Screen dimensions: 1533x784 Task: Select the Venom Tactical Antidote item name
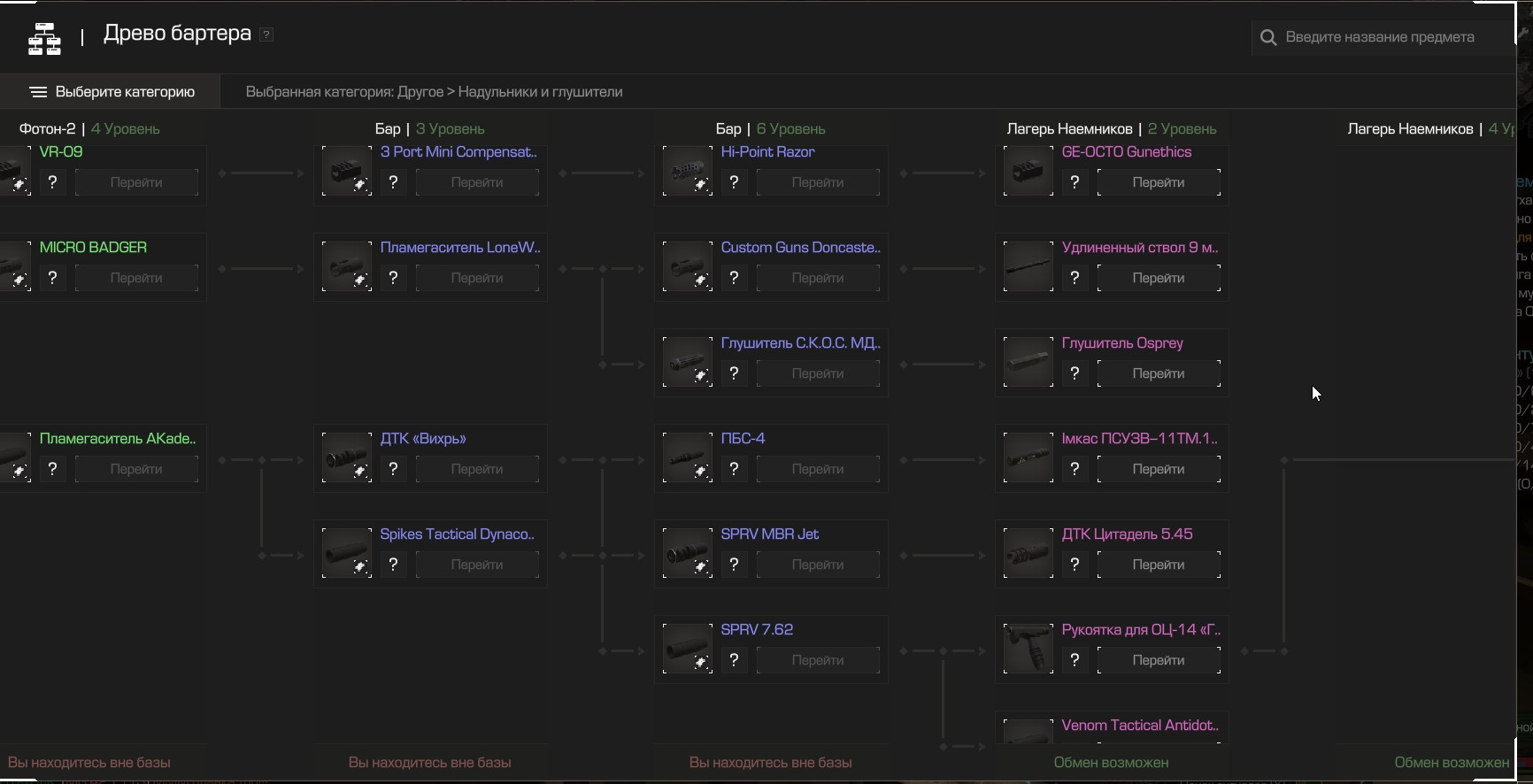click(x=1139, y=726)
